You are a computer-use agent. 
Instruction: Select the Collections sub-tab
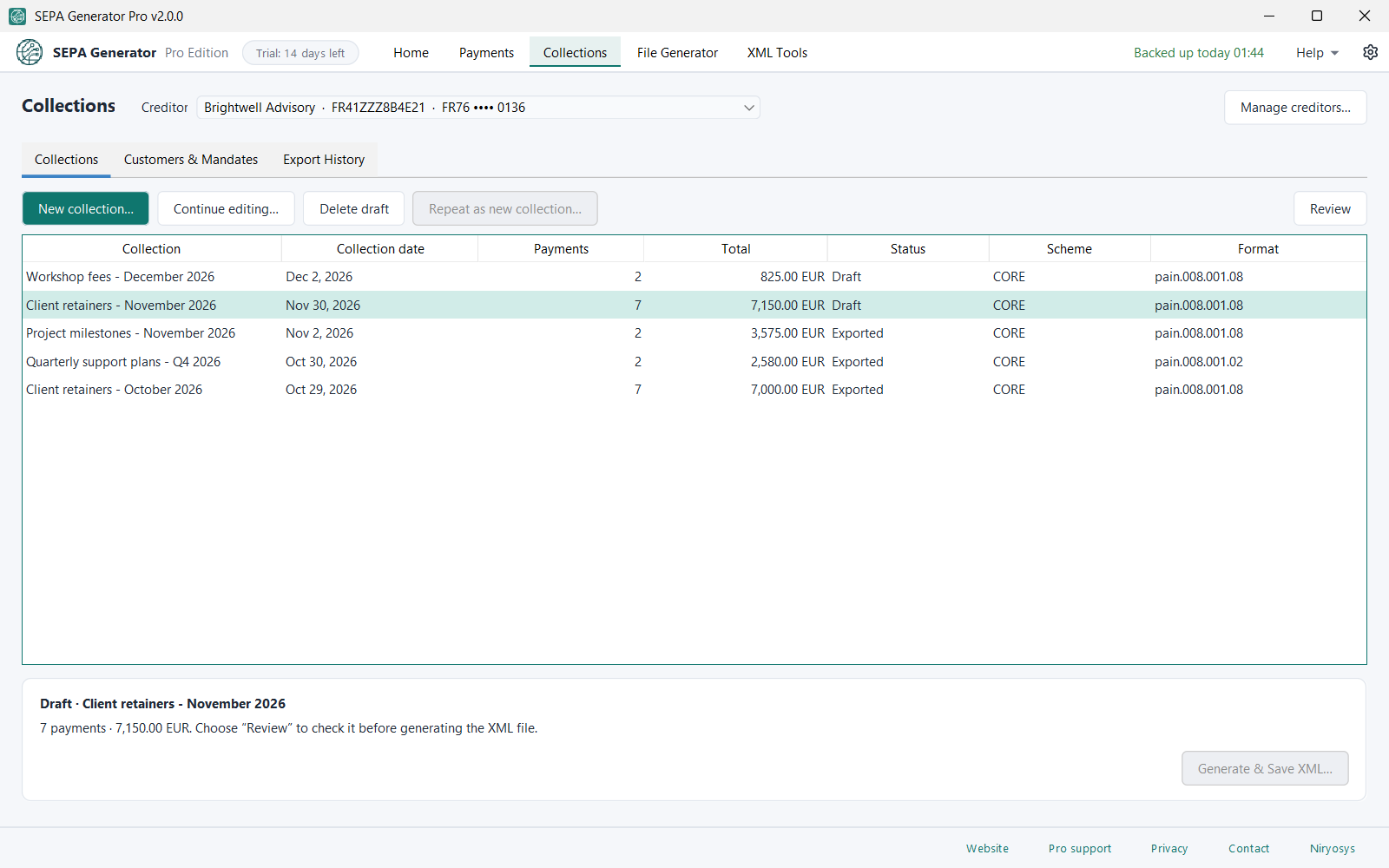[x=66, y=160]
